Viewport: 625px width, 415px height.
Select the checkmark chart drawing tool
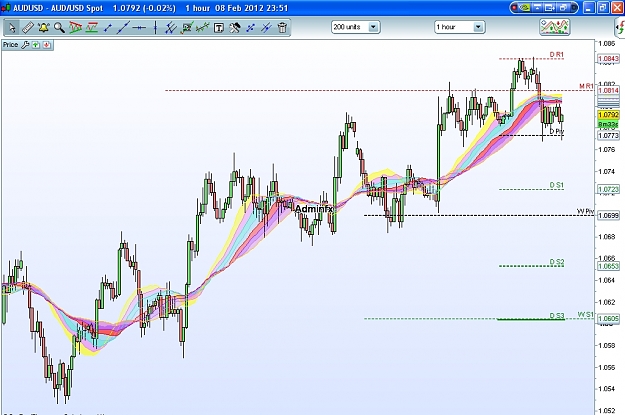tap(187, 28)
